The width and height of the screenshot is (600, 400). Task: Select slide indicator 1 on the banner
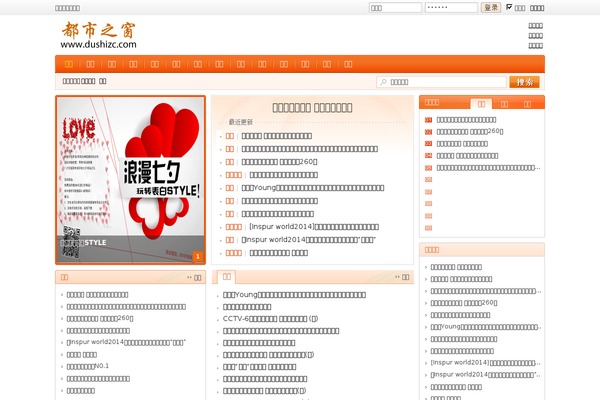coord(197,256)
